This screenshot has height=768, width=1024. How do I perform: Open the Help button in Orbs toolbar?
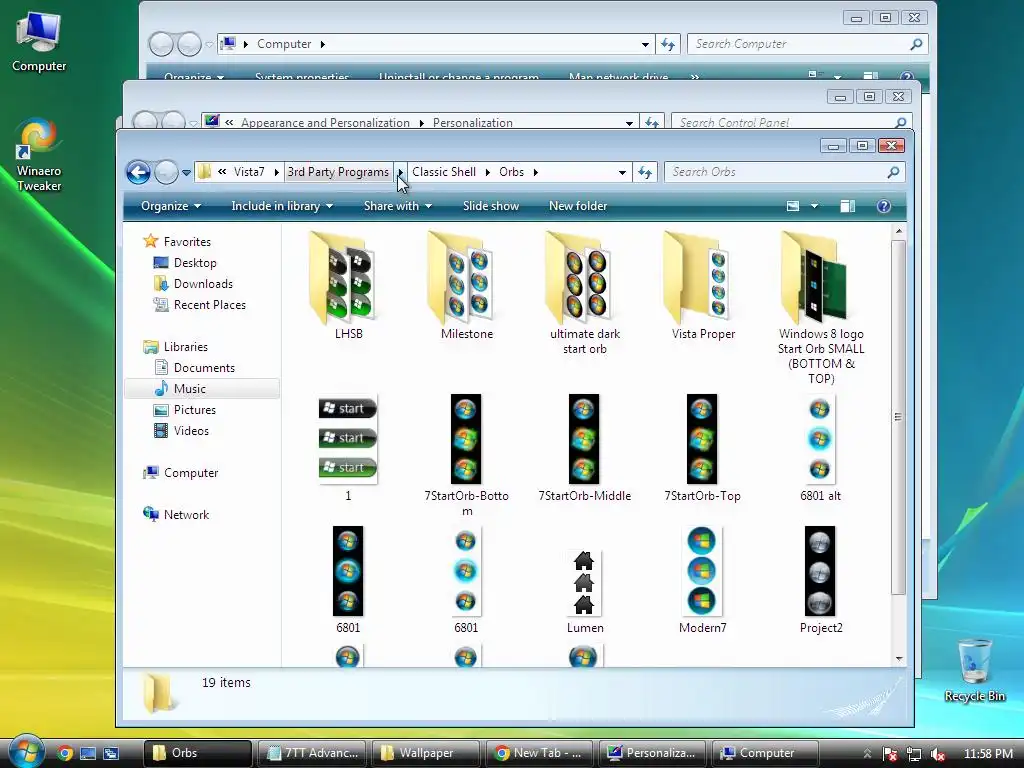(884, 206)
